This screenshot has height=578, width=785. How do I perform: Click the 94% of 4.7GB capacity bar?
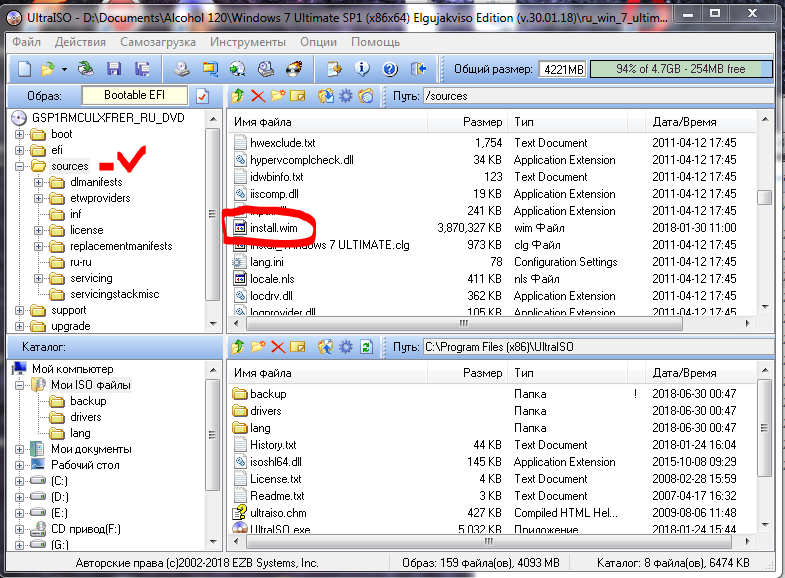pos(681,69)
